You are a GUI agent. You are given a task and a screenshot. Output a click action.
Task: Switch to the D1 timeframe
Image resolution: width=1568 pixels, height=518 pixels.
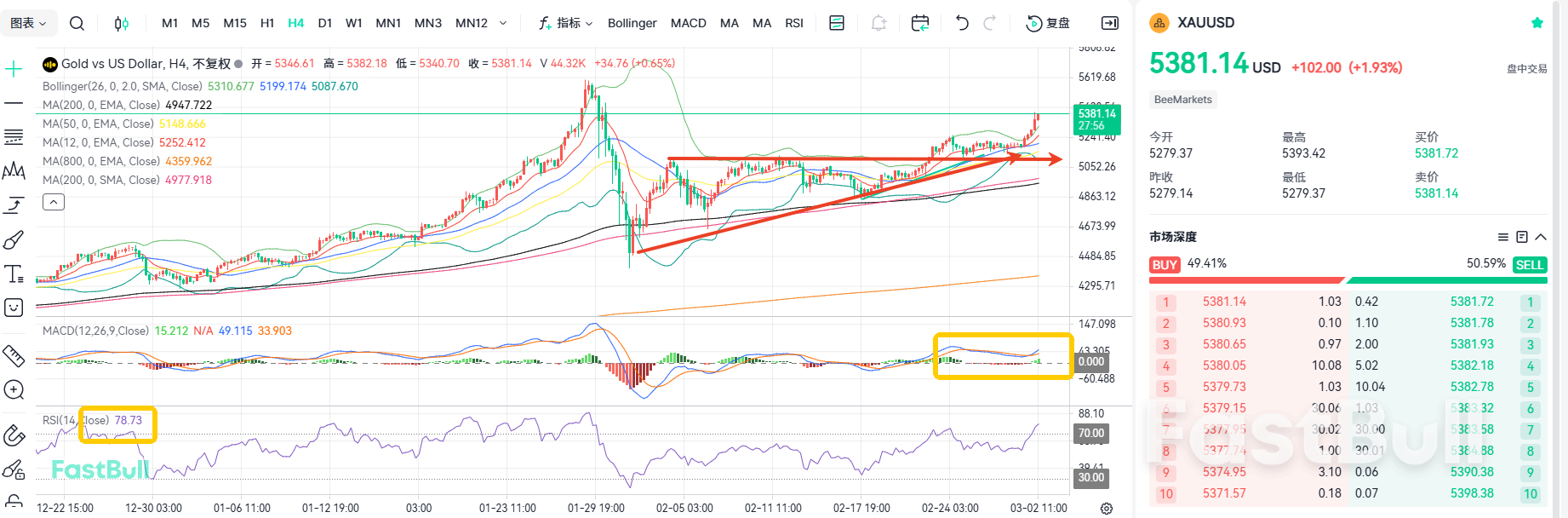click(324, 23)
